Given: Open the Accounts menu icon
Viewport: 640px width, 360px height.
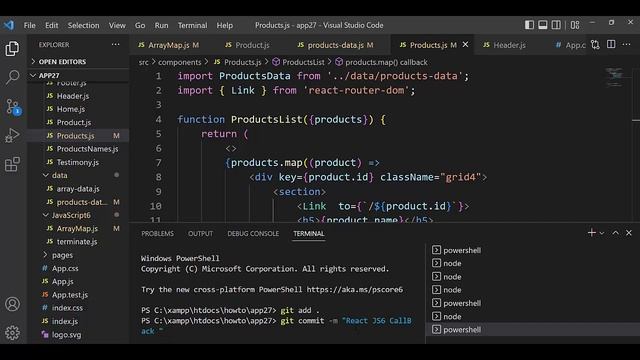Looking at the screenshot, I should (x=12, y=304).
